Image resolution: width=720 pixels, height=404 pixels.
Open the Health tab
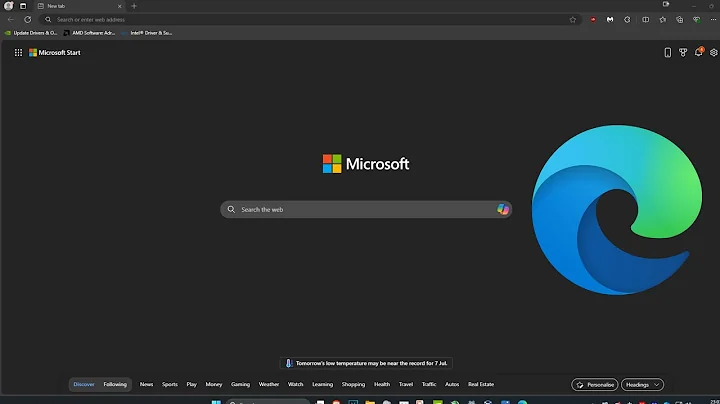(x=382, y=384)
